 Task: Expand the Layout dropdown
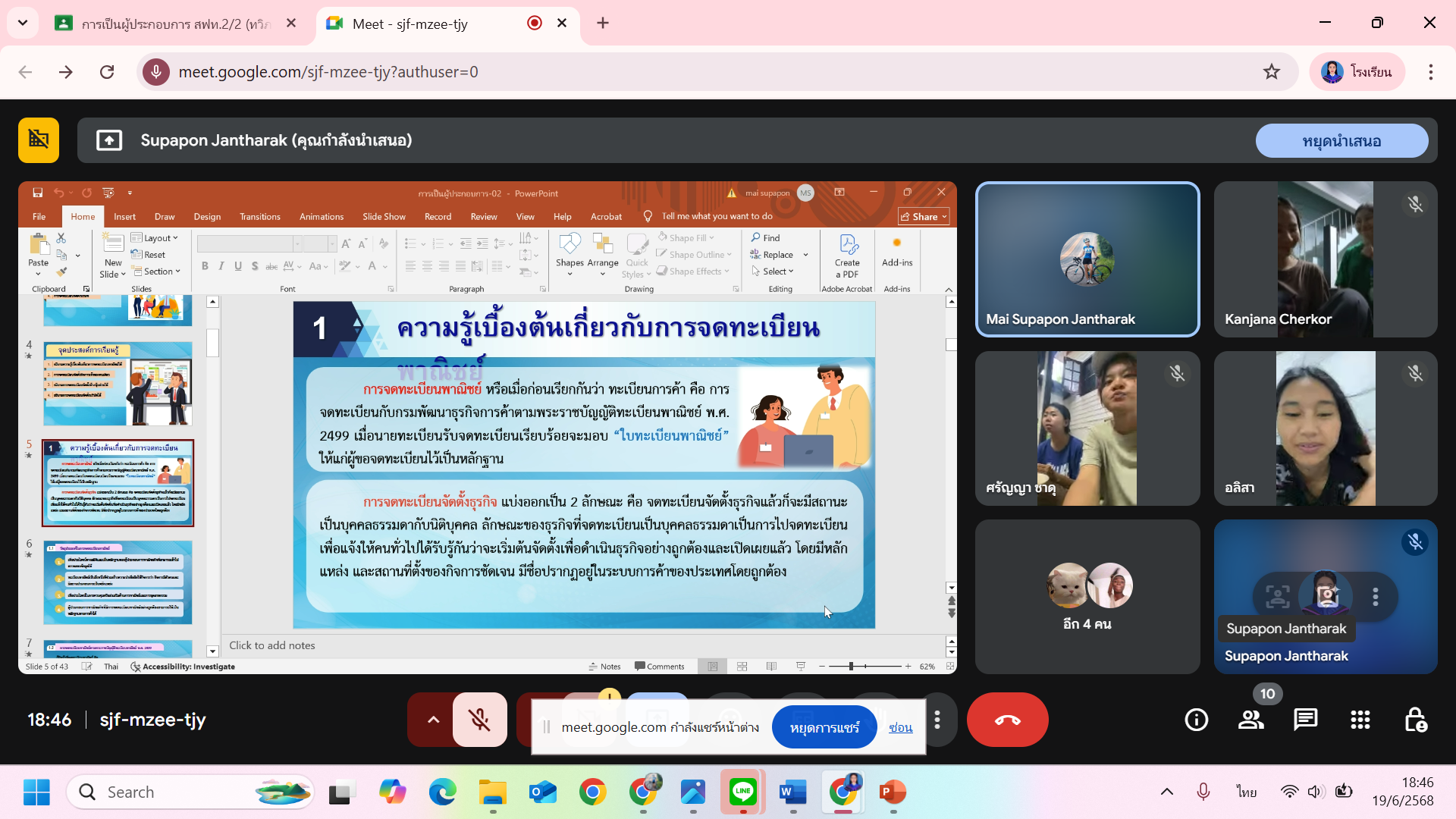155,238
